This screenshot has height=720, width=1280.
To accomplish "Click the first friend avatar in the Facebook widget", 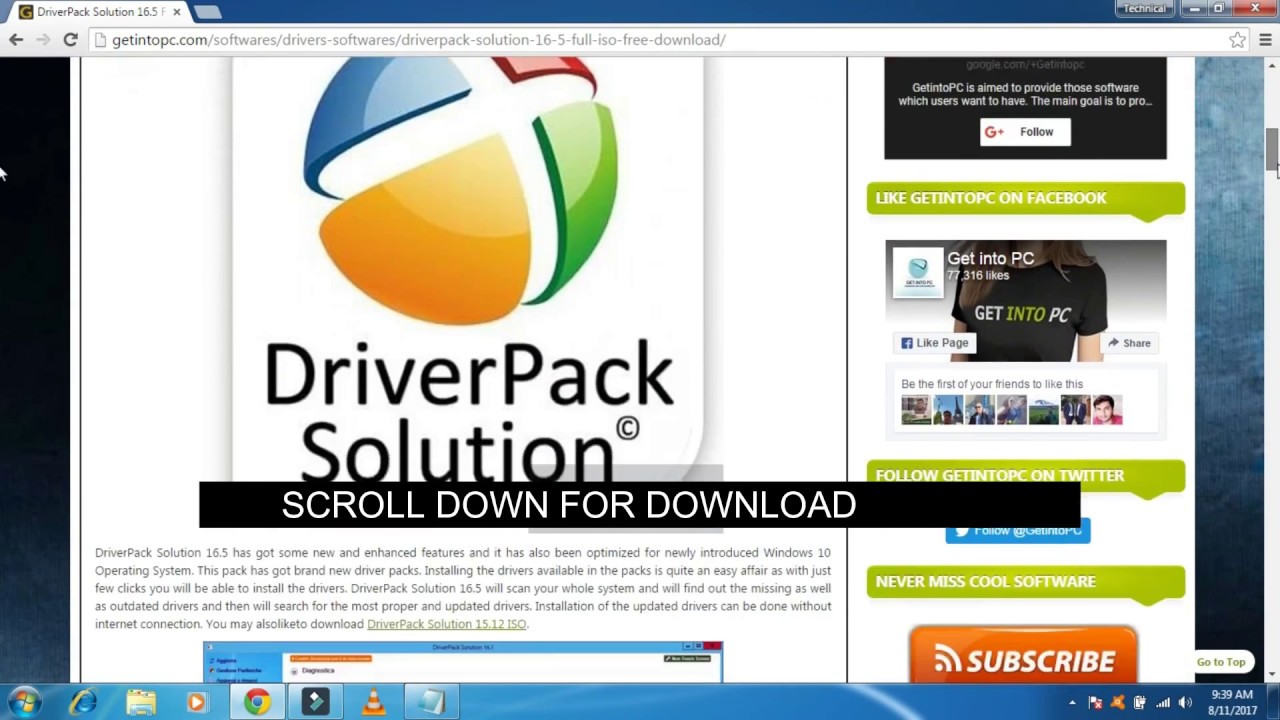I will pos(915,410).
